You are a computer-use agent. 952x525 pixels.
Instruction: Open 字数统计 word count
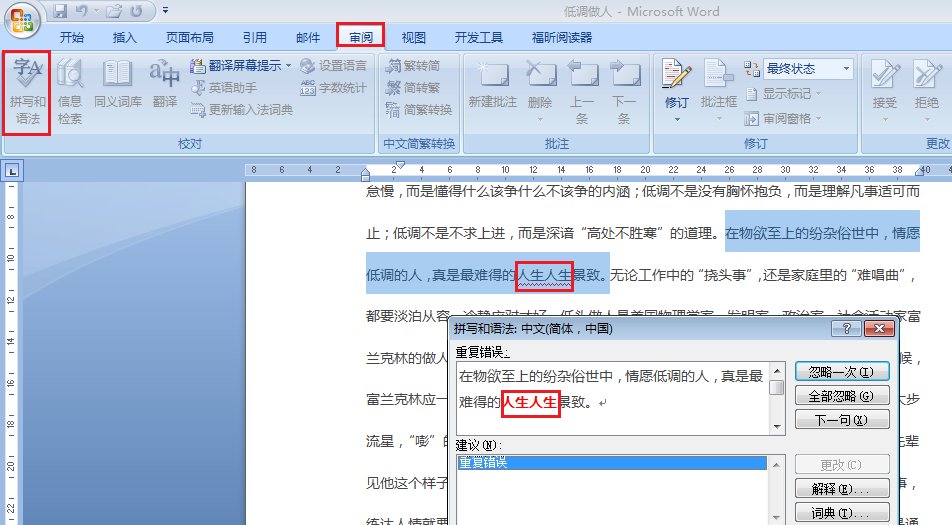[x=333, y=88]
